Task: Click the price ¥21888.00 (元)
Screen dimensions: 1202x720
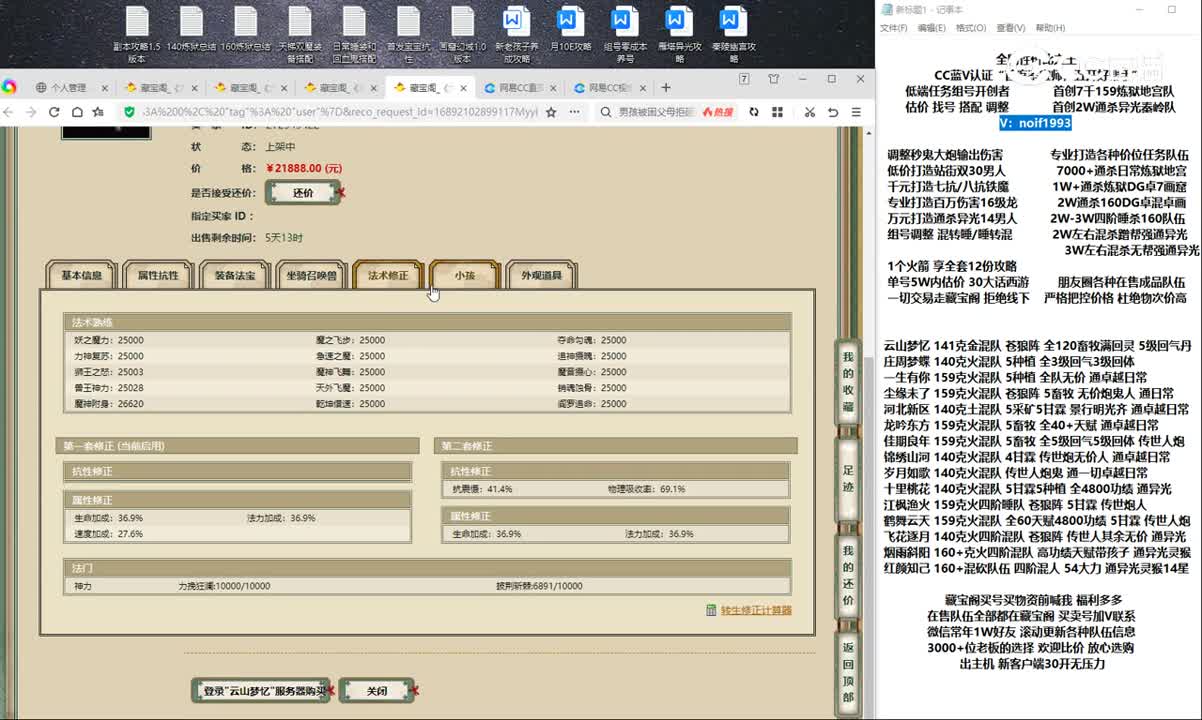Action: (x=303, y=168)
